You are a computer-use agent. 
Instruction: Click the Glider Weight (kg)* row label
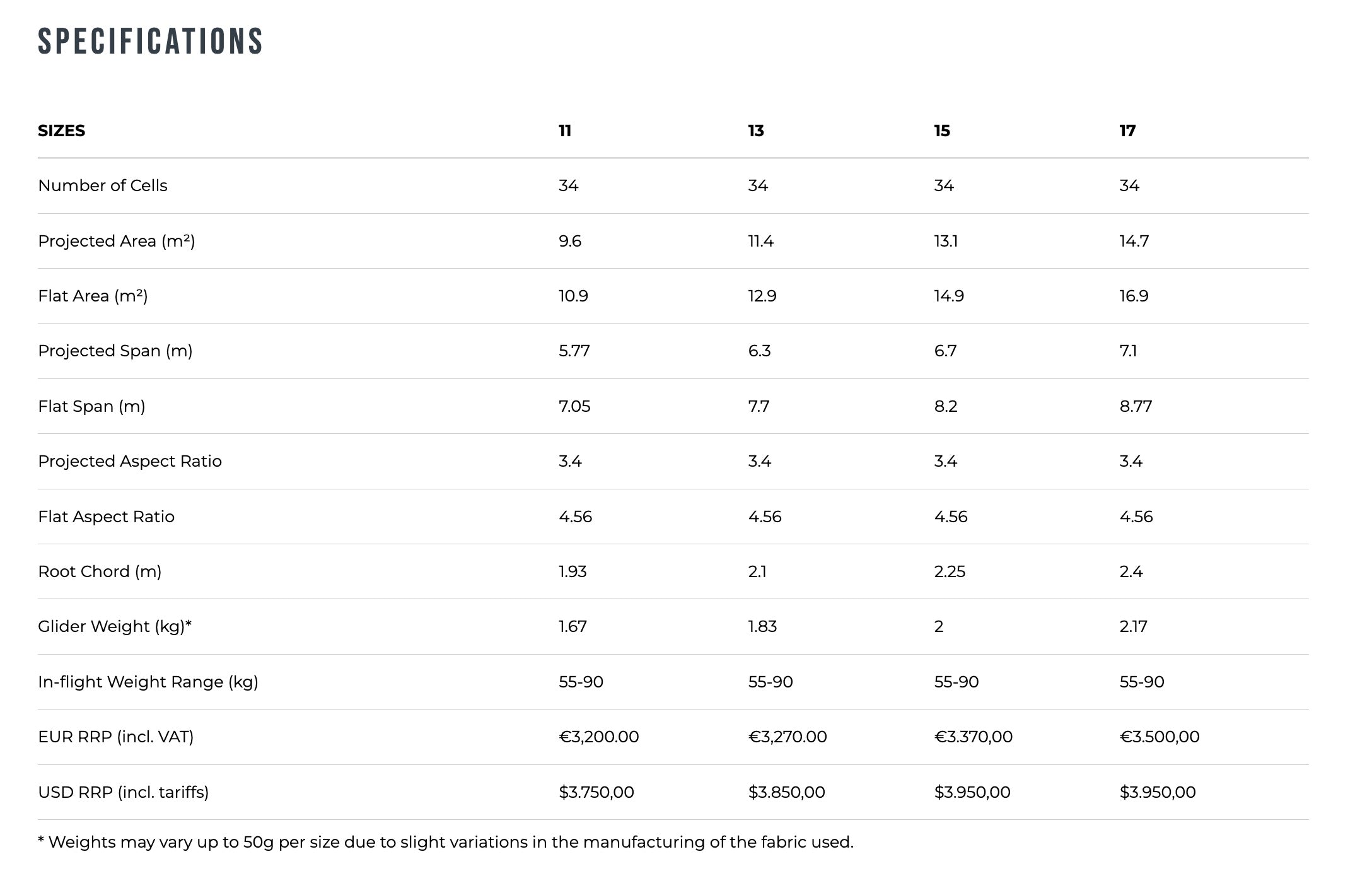[x=115, y=626]
